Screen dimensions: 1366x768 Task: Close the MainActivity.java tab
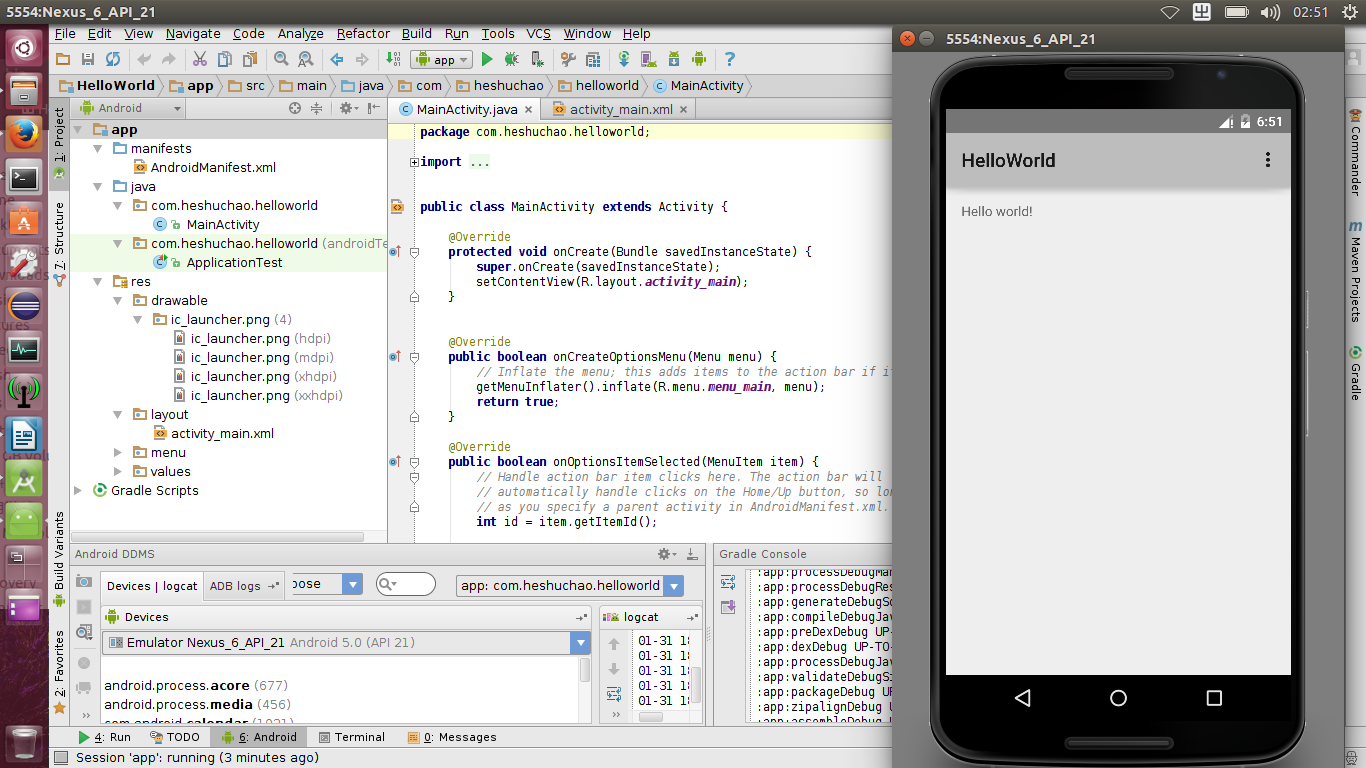pyautogui.click(x=529, y=110)
